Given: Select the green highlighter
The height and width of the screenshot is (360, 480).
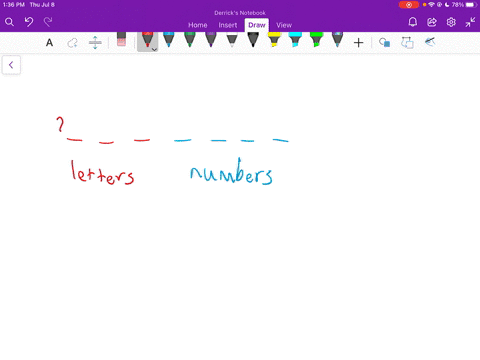Looking at the screenshot, I should 316,40.
